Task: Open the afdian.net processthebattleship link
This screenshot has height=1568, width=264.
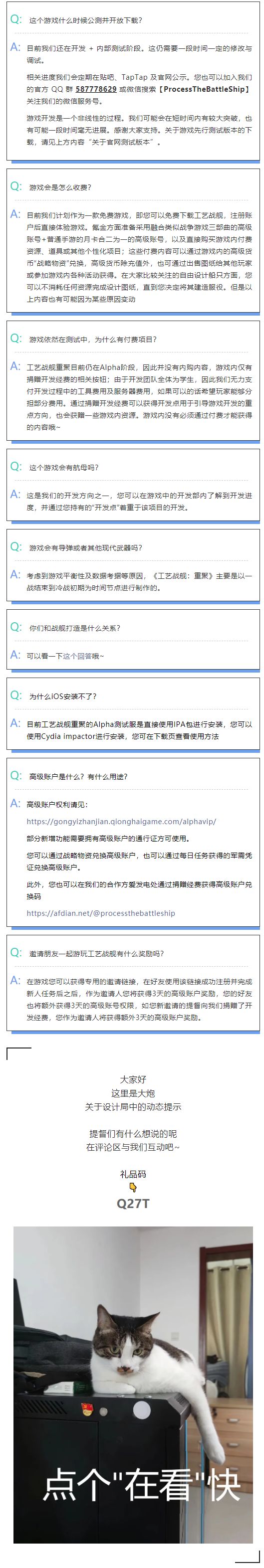Action: (101, 913)
